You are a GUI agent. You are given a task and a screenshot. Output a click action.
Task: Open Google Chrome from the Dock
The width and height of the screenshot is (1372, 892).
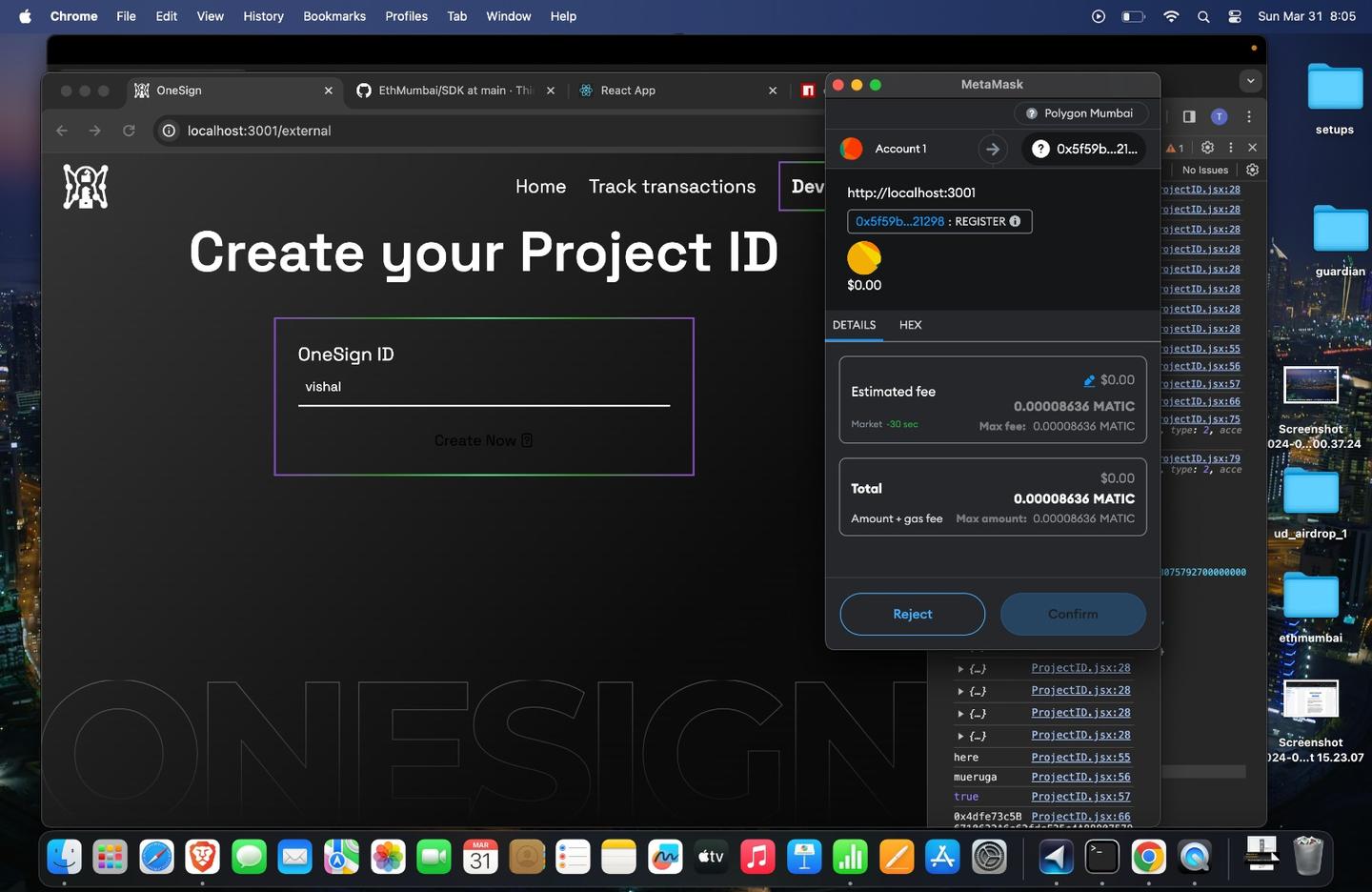point(1149,858)
